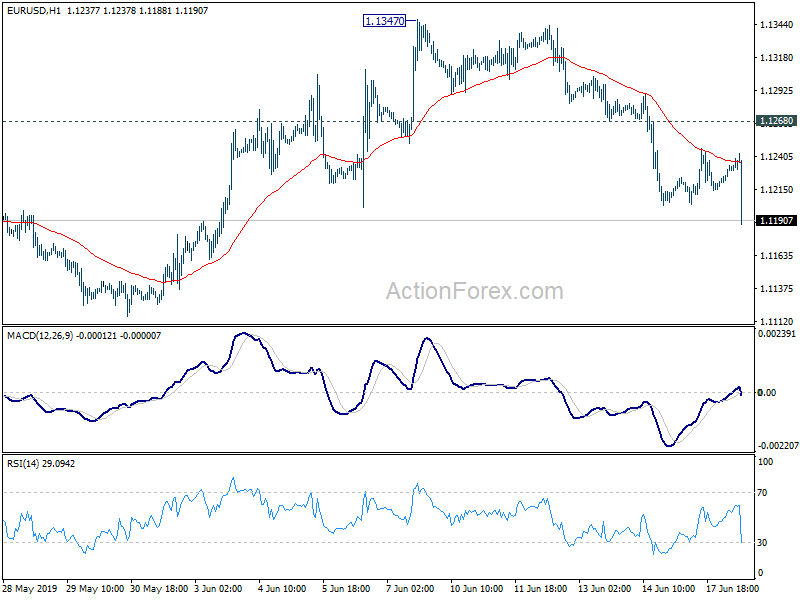Click the 1.12150 price axis value
800x600 pixels.
tap(777, 190)
